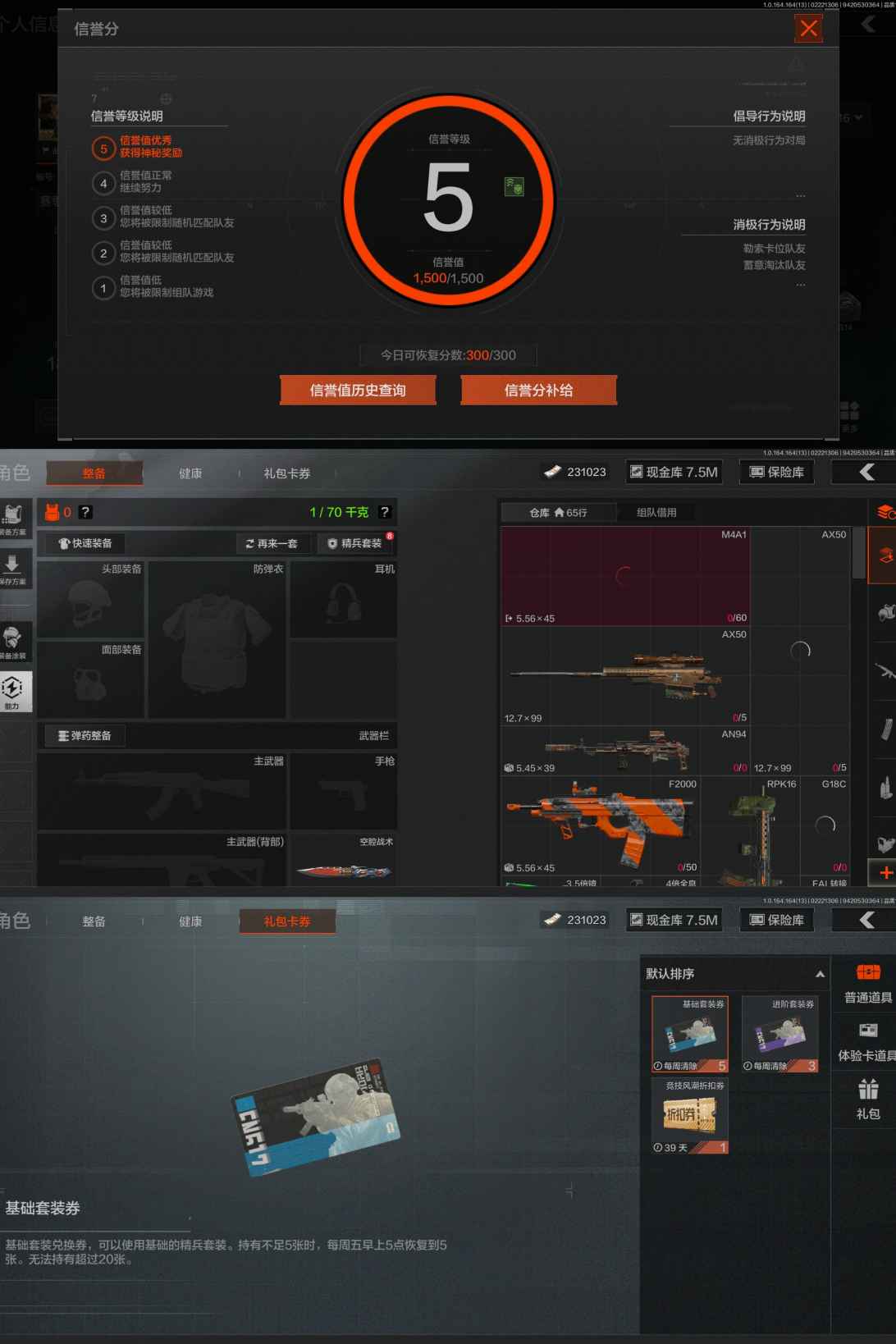Open the 仓库 65行 warehouse tab
Viewport: 896px width, 1344px height.
coord(558,513)
